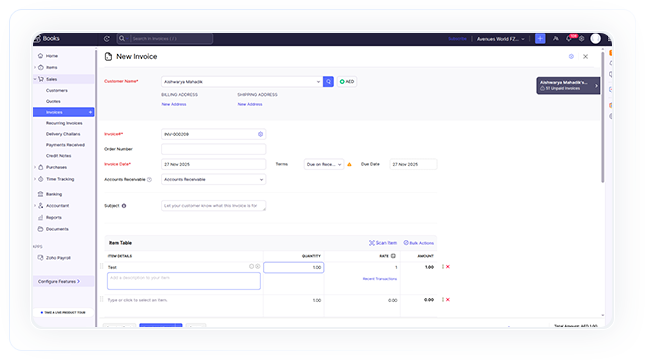Open Delivery Challans menu item

pos(63,134)
